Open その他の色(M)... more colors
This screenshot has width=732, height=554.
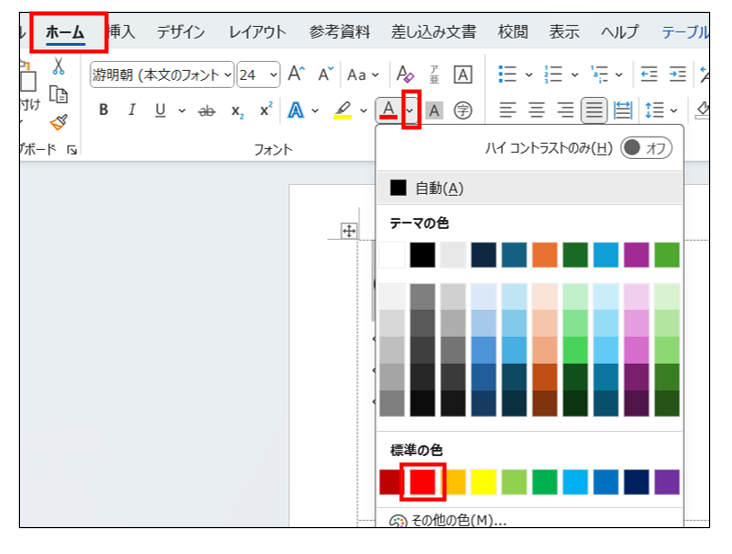click(x=529, y=519)
